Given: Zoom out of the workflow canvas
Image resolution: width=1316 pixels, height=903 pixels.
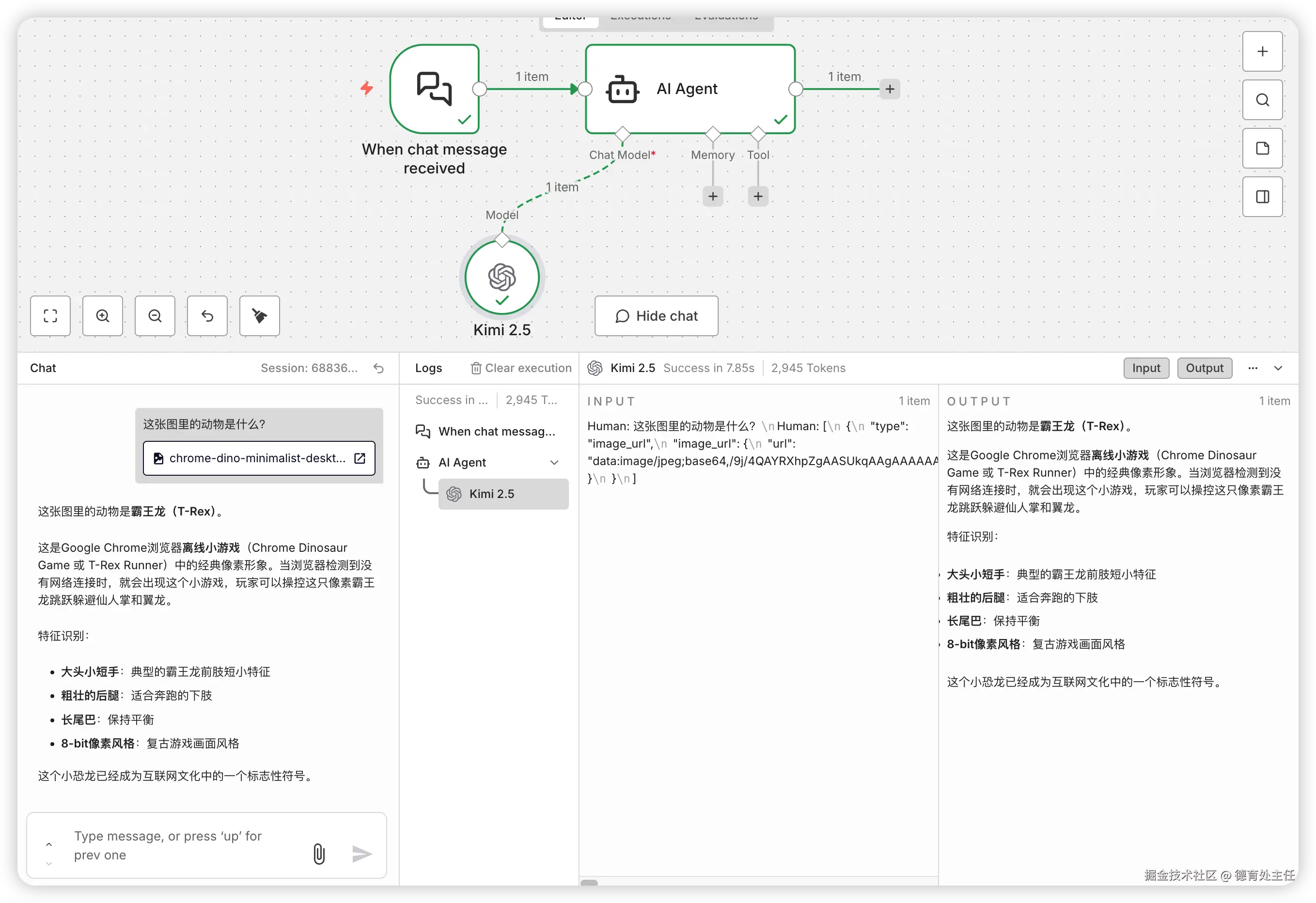Looking at the screenshot, I should point(155,316).
